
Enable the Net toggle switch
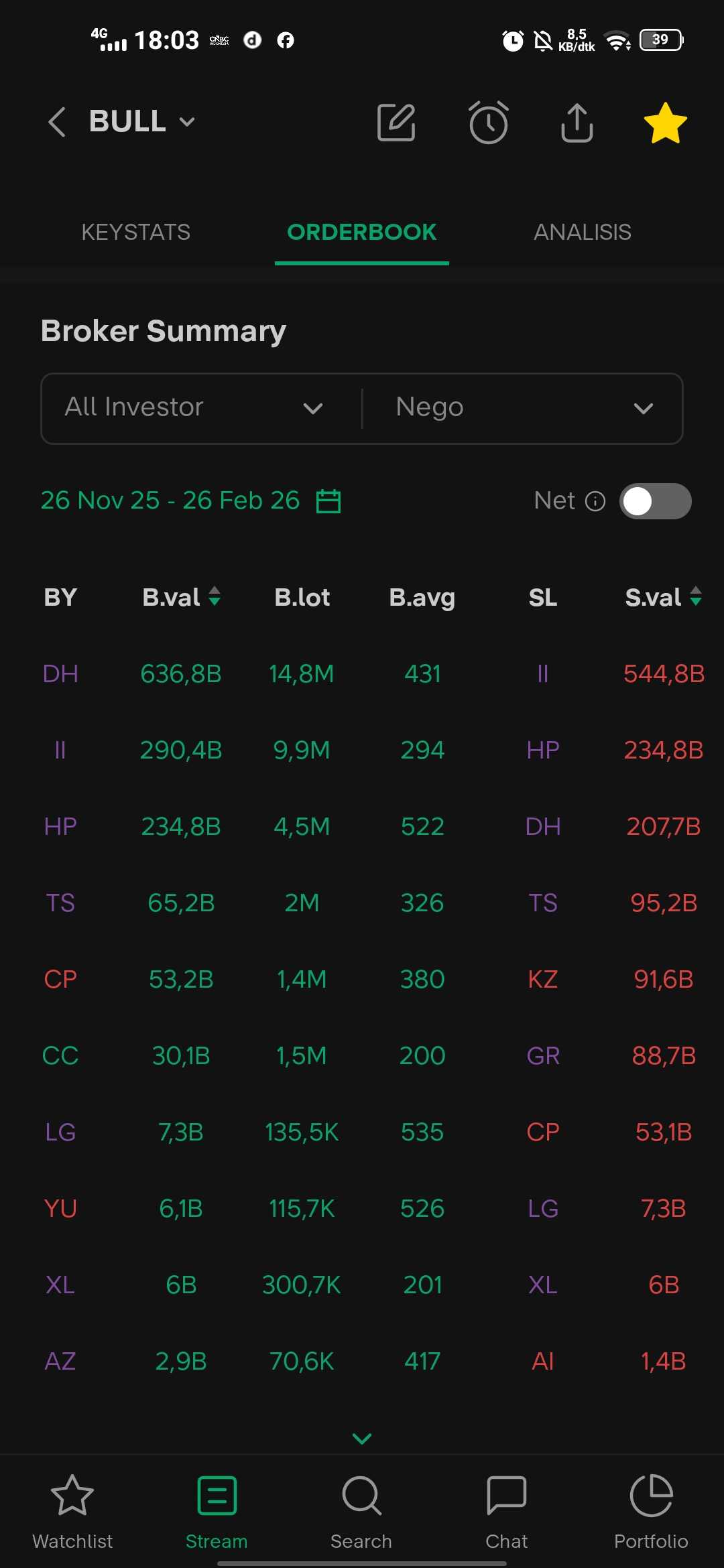pos(655,501)
